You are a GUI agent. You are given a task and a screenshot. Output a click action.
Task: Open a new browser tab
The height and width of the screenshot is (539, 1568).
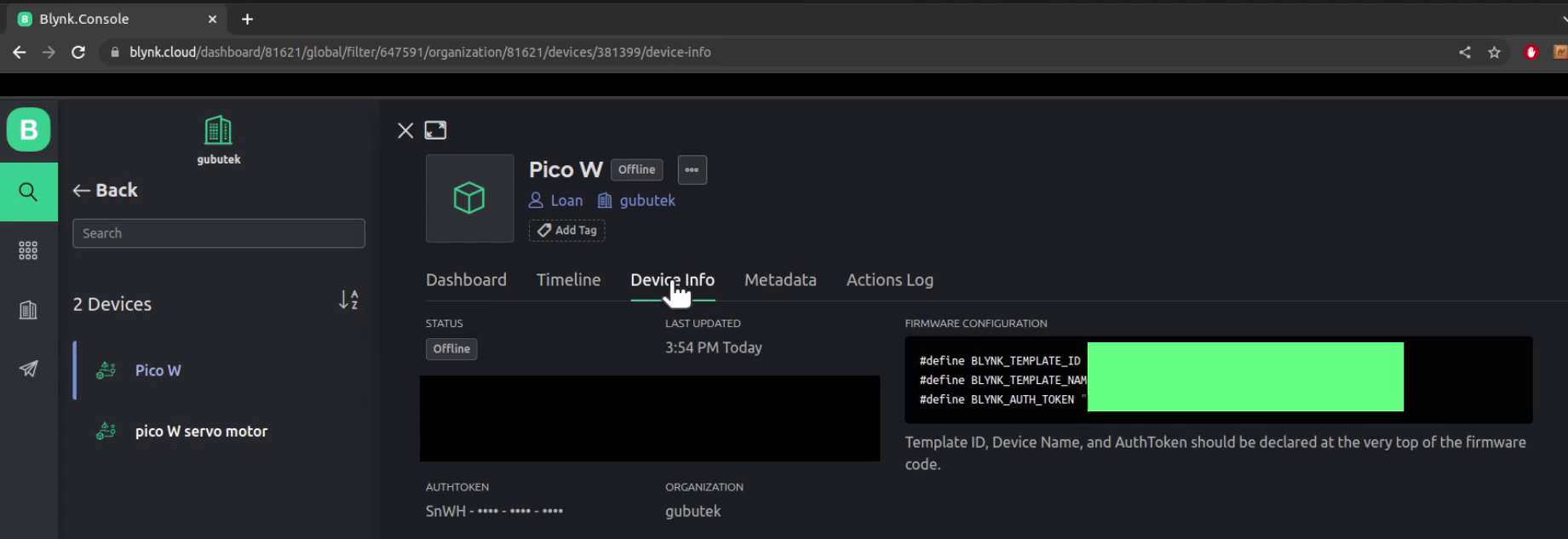point(247,19)
